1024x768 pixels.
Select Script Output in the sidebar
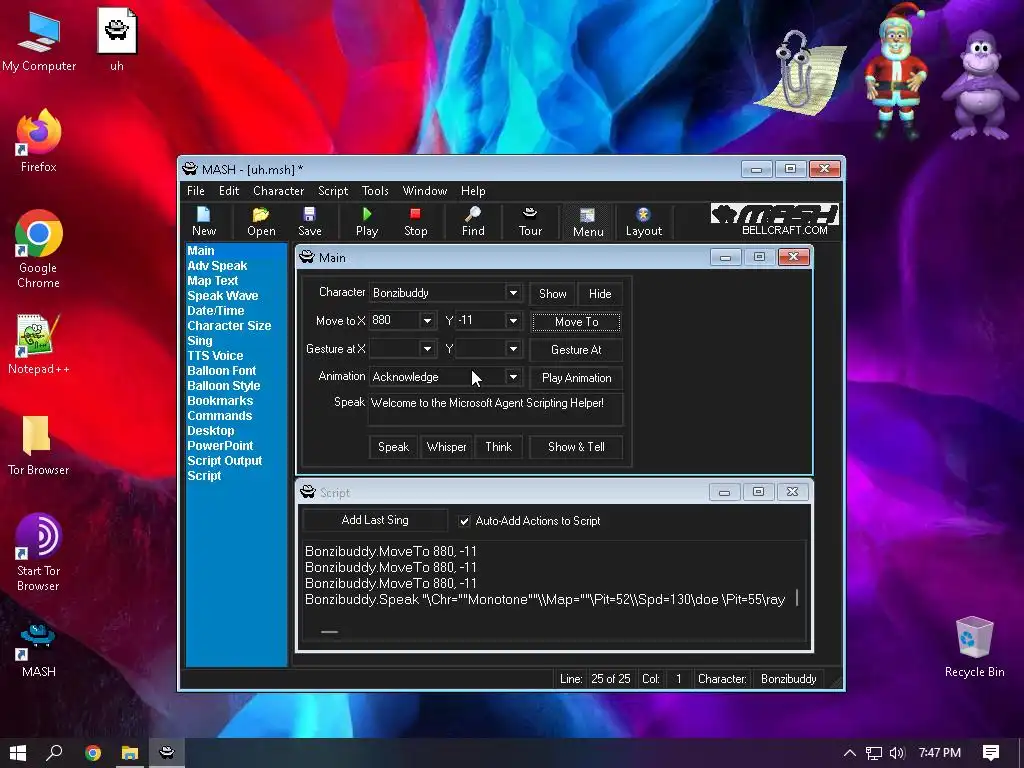[225, 461]
